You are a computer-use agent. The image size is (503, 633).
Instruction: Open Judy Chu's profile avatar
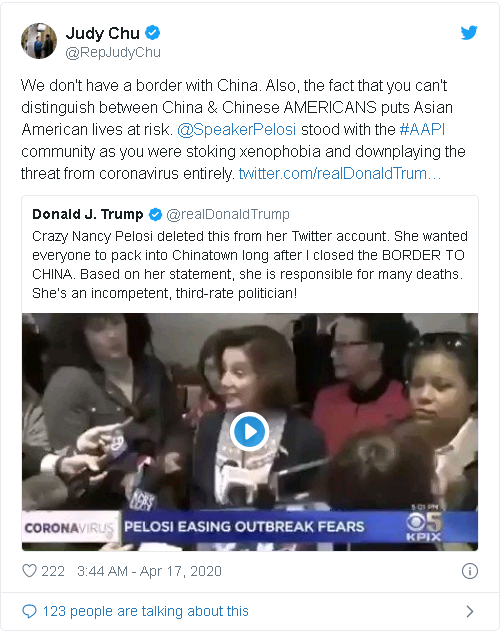coord(39,41)
